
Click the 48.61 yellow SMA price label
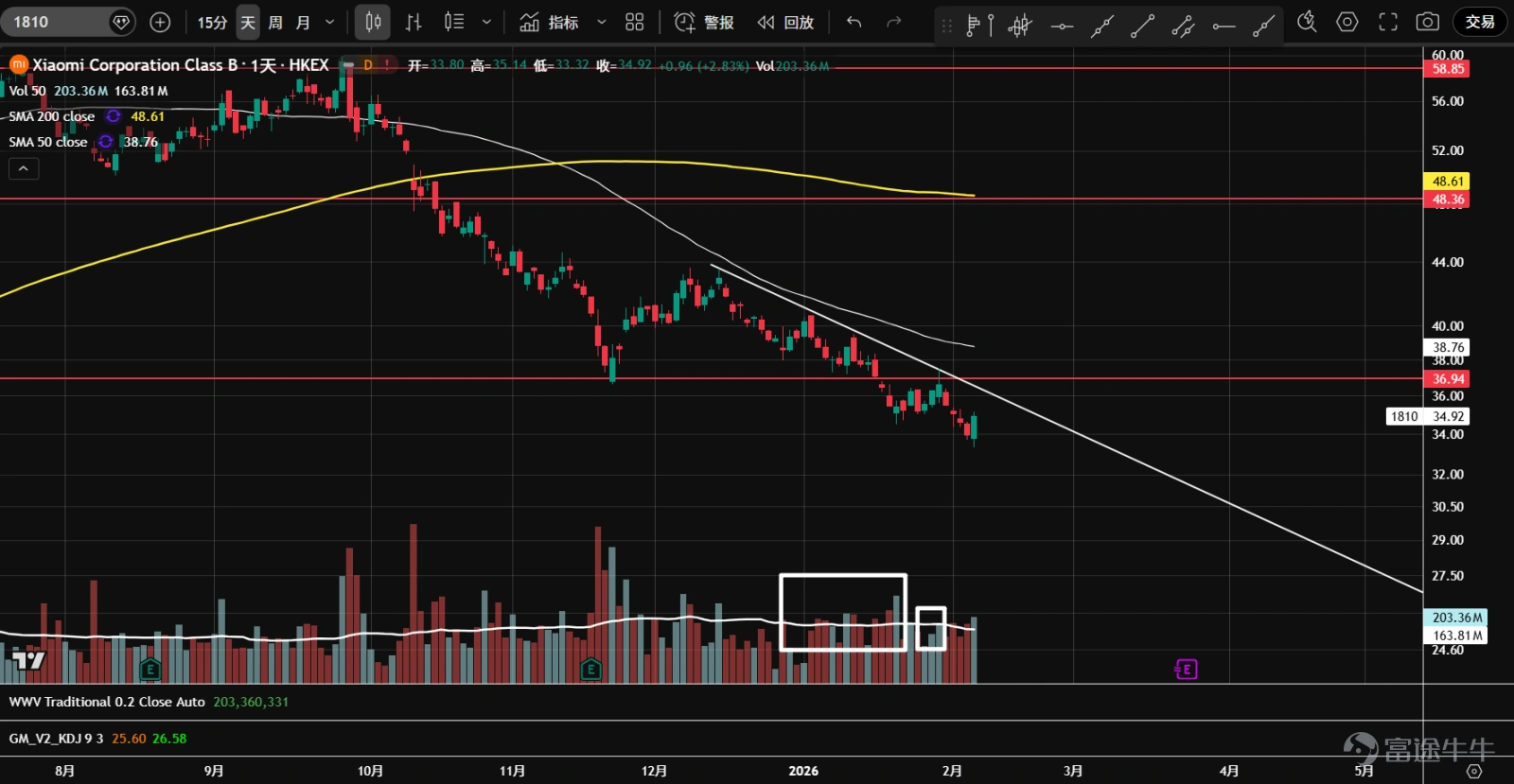1448,182
